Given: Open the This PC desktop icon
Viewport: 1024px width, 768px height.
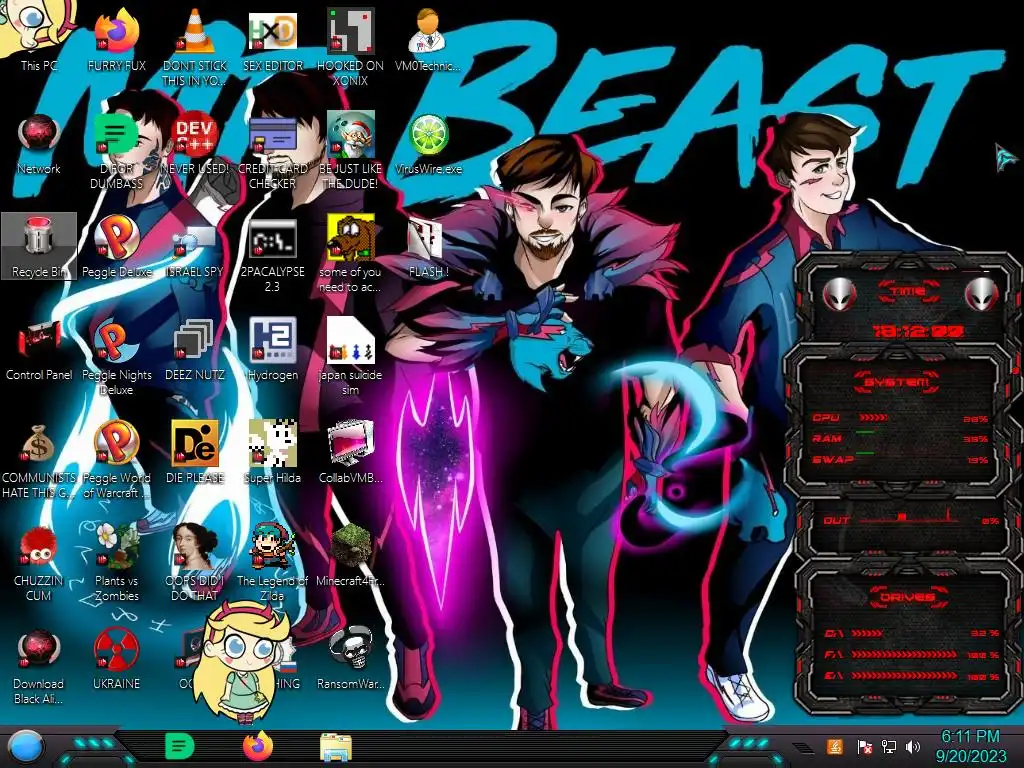Looking at the screenshot, I should [x=39, y=39].
